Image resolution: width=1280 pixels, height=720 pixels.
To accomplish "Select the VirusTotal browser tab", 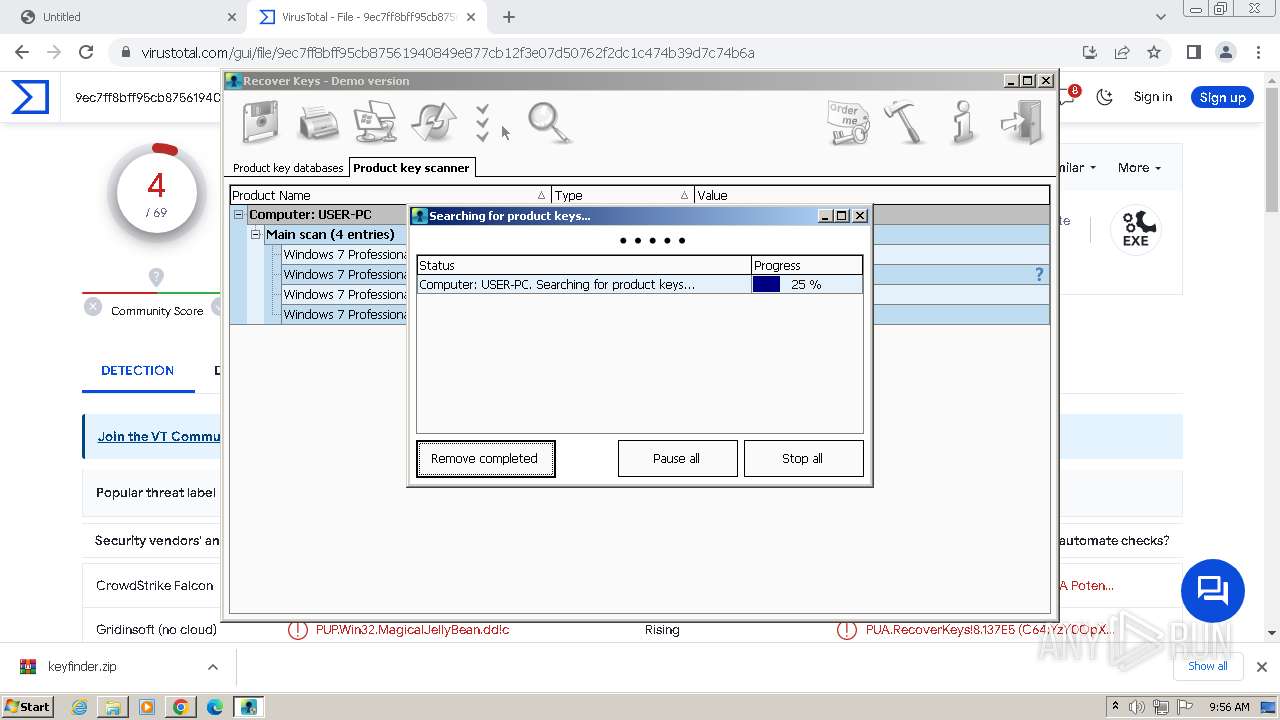I will 368,17.
